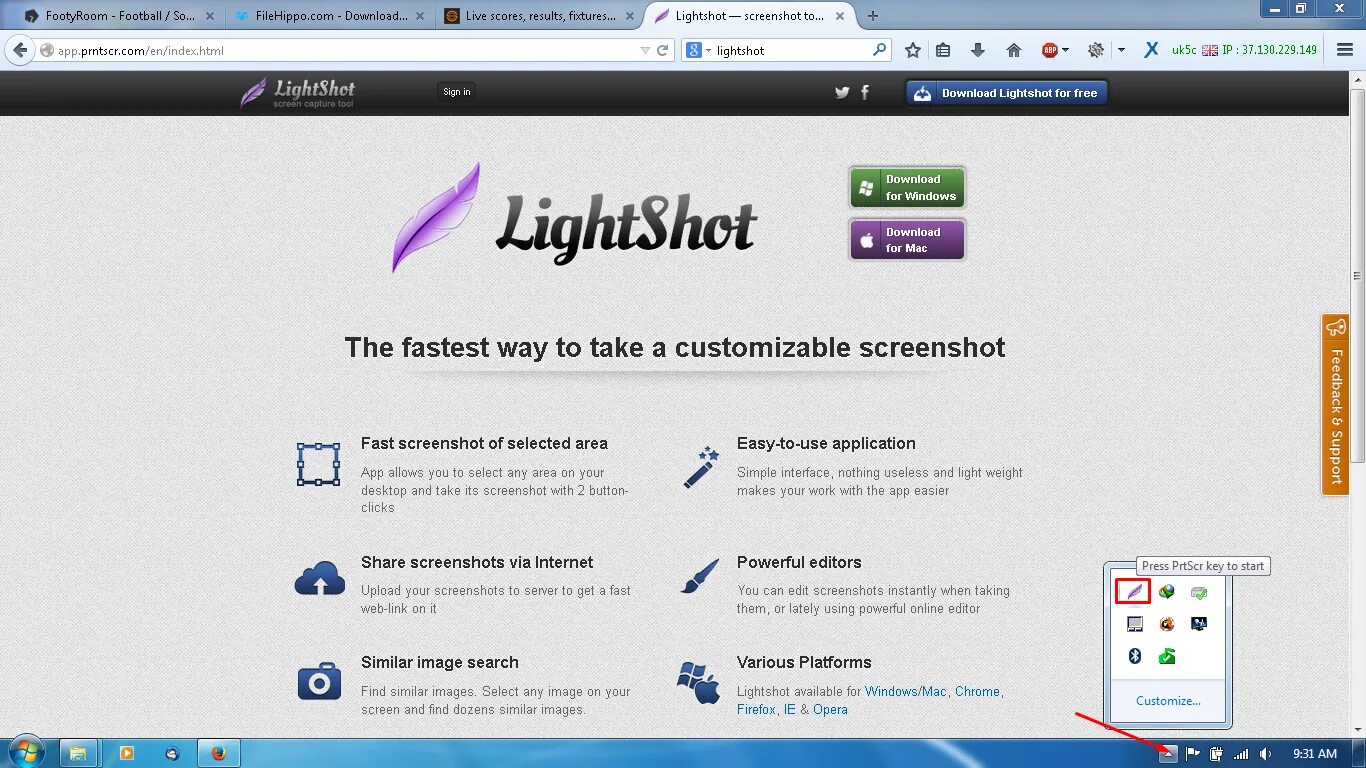Open the Opera platform link
1366x768 pixels.
point(830,709)
